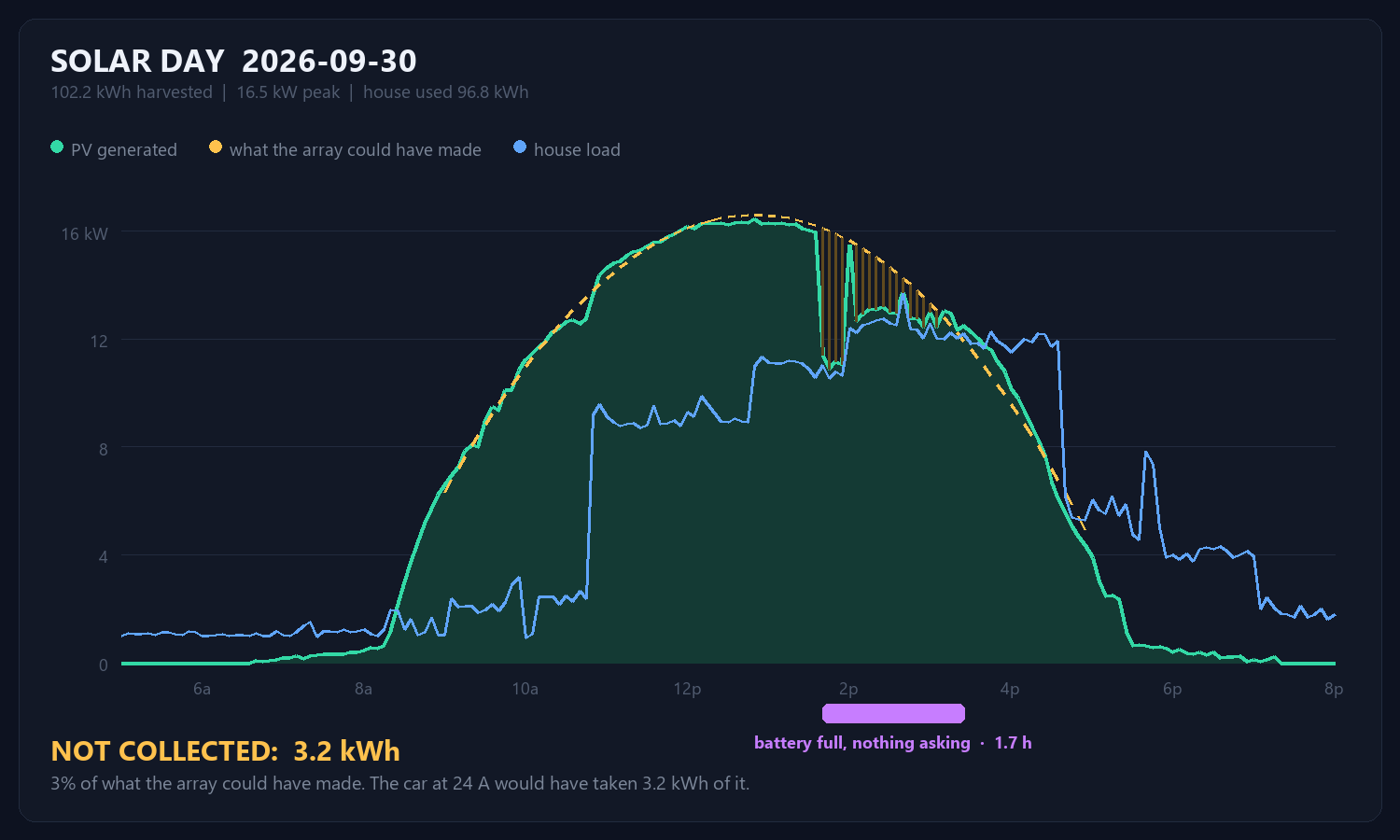Click the 'SOLAR DAY 2026-09-30' title

(x=233, y=62)
